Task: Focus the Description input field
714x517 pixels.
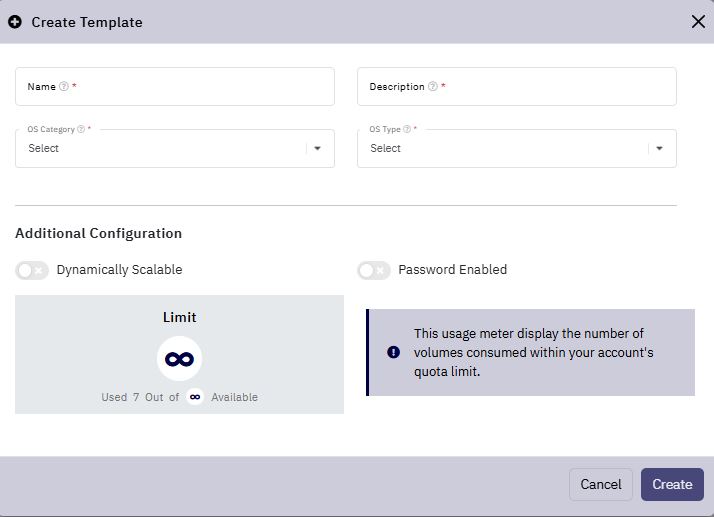Action: [x=517, y=87]
